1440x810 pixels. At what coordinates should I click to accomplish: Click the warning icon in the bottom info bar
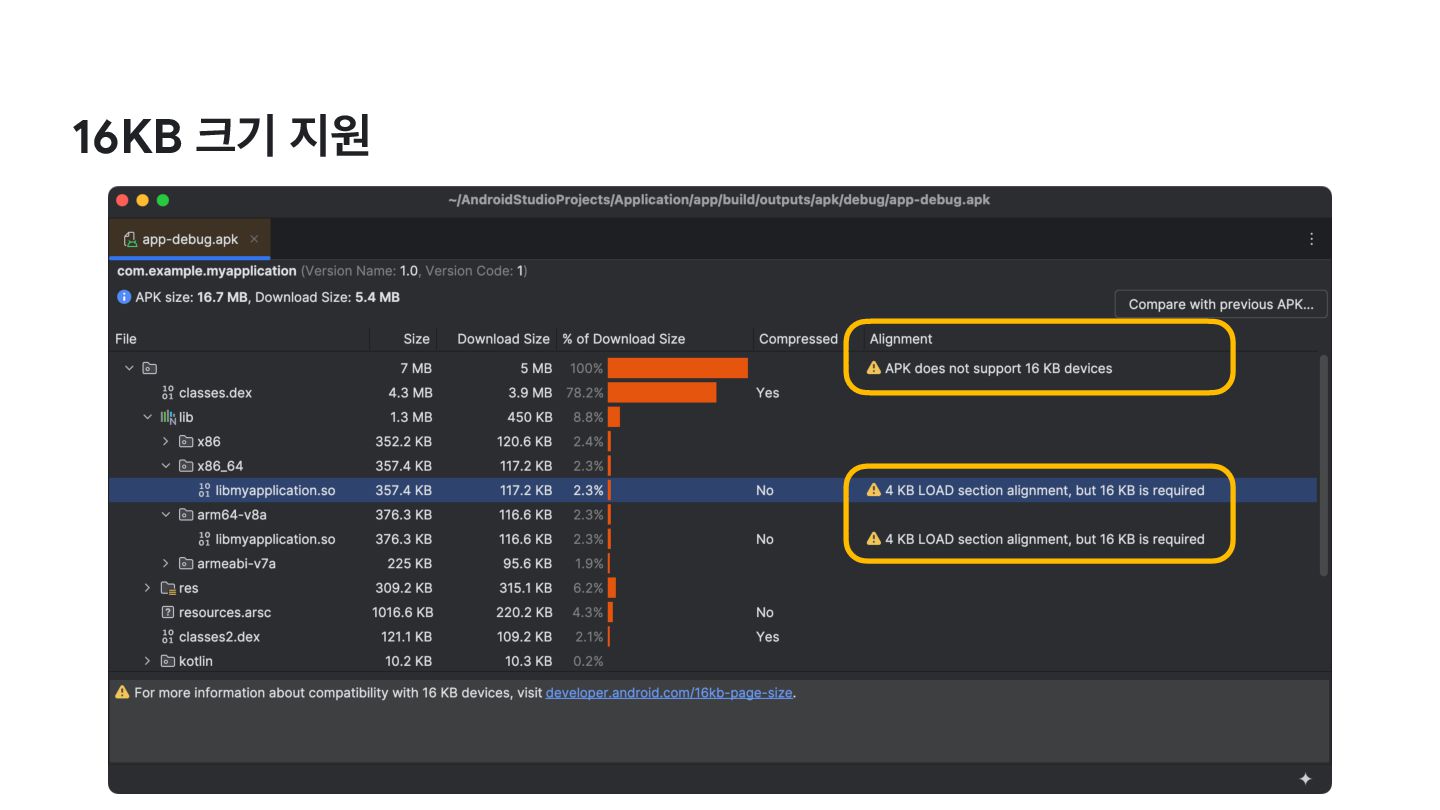click(x=122, y=692)
